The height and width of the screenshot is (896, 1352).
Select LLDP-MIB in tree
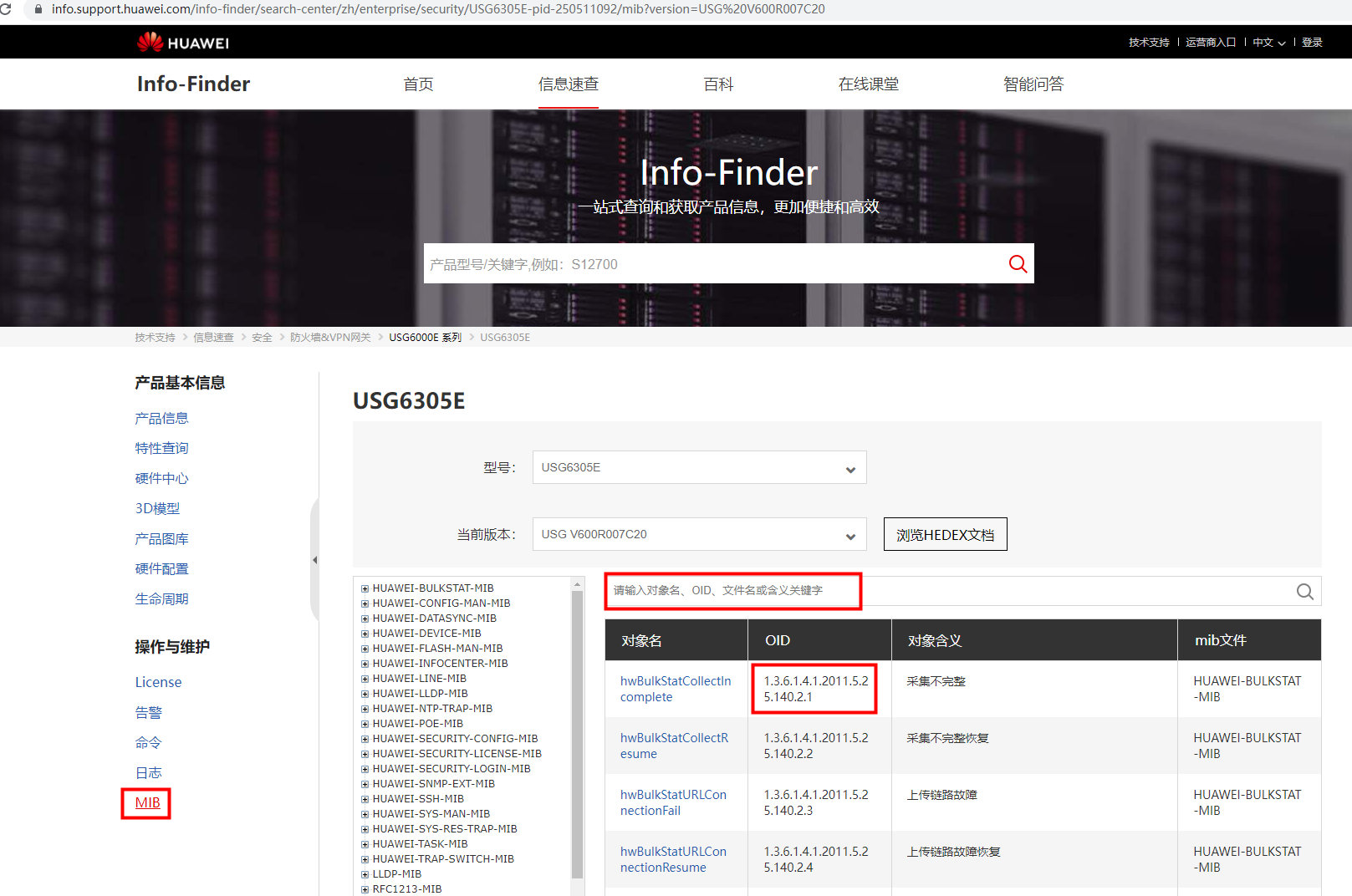[397, 874]
